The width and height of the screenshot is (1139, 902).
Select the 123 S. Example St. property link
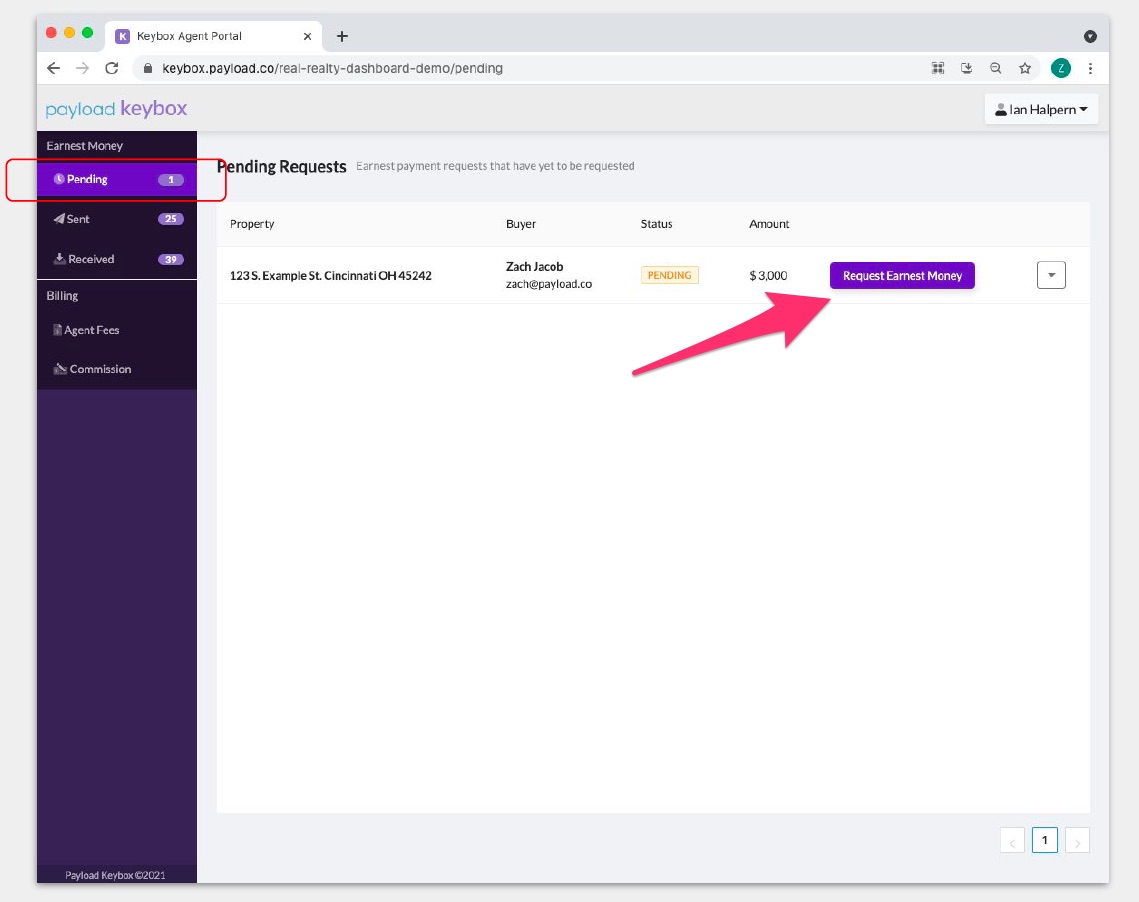click(331, 275)
